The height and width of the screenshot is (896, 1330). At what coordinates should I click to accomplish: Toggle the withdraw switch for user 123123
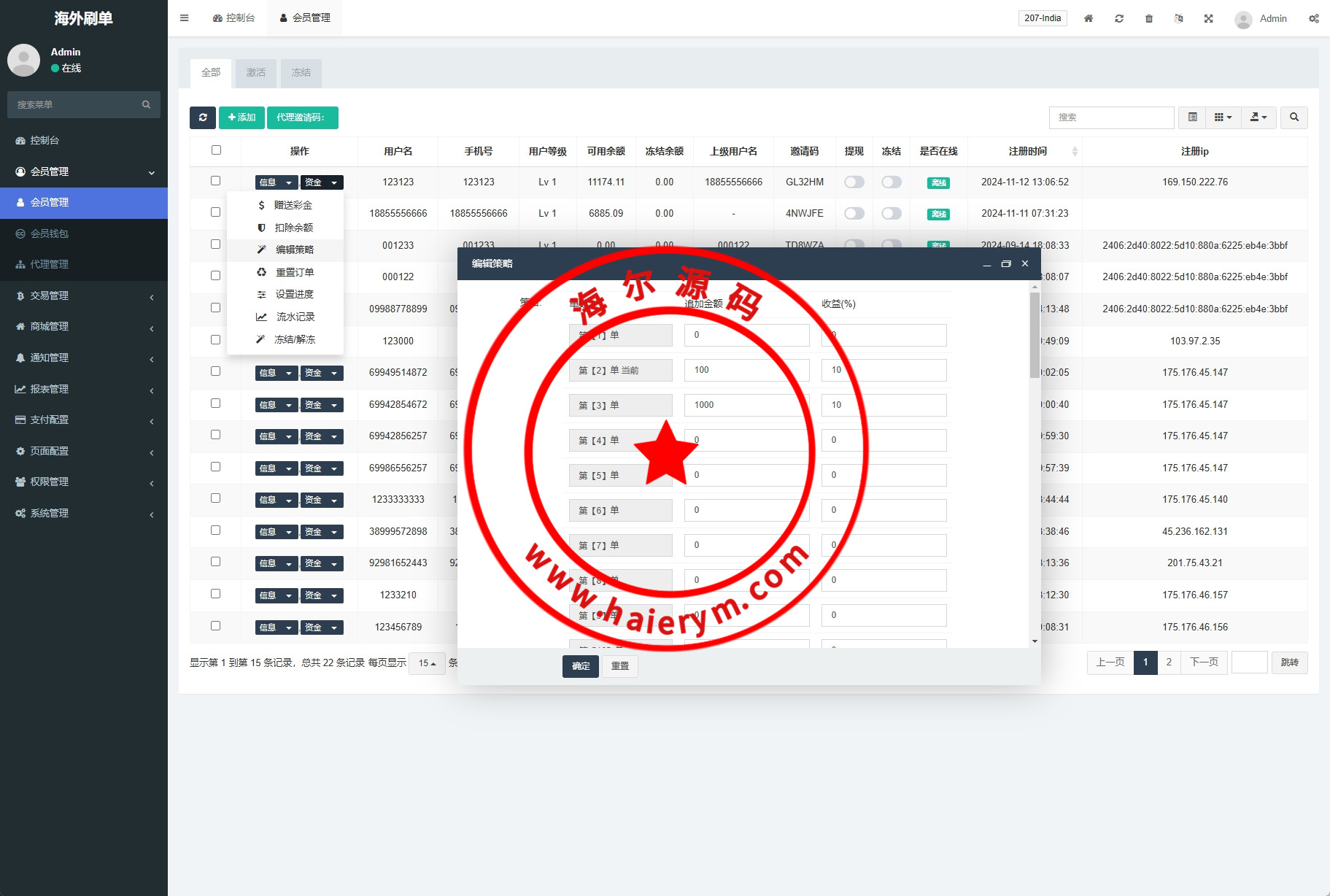[854, 182]
